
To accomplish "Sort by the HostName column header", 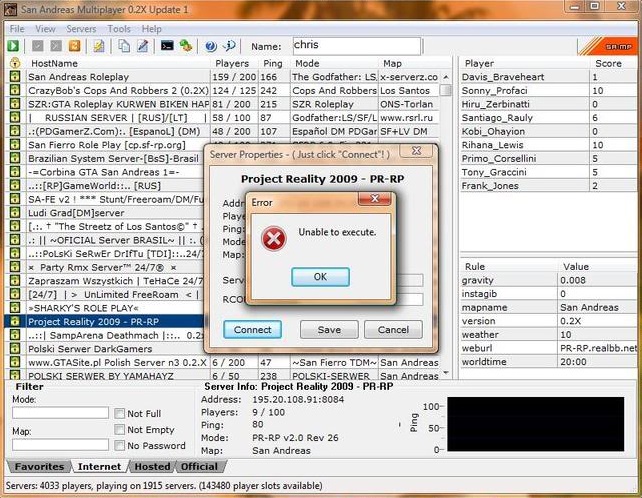I will [117, 63].
